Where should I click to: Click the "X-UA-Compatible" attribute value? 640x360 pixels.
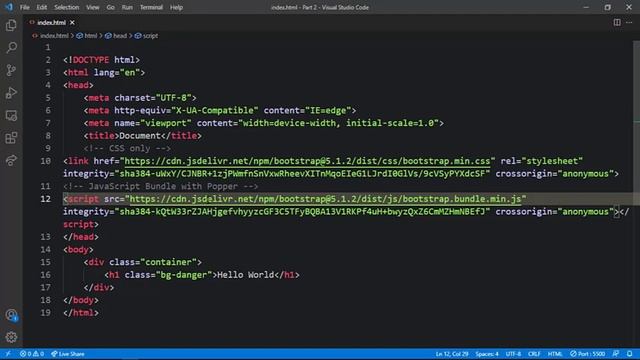(x=215, y=111)
